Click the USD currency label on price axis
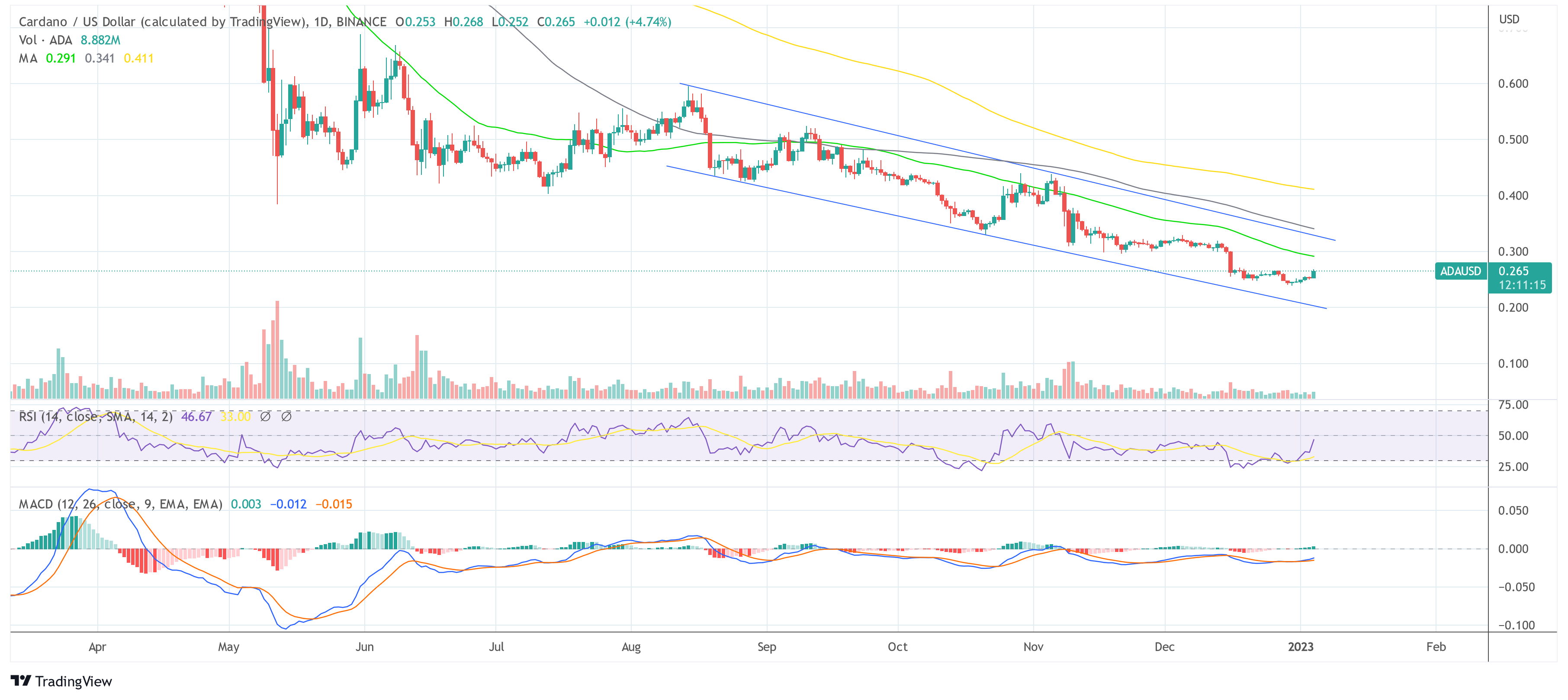1568x700 pixels. 1509,19
